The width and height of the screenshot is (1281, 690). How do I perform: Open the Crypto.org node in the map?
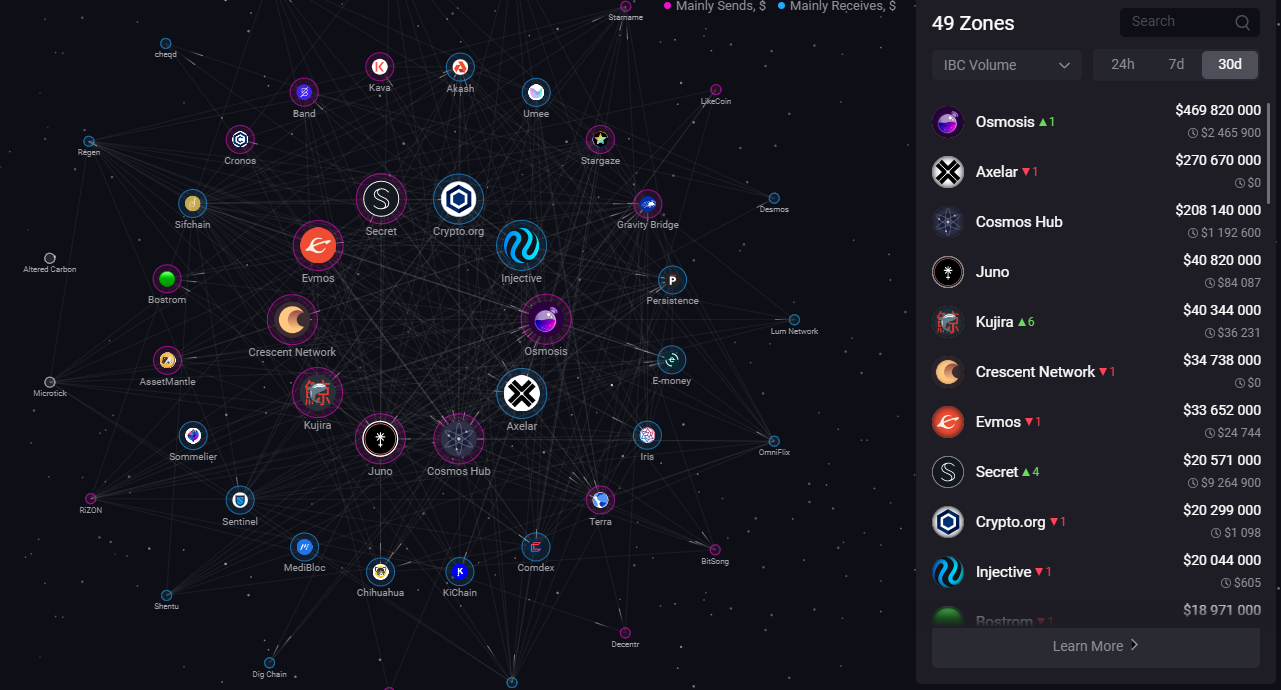point(459,199)
